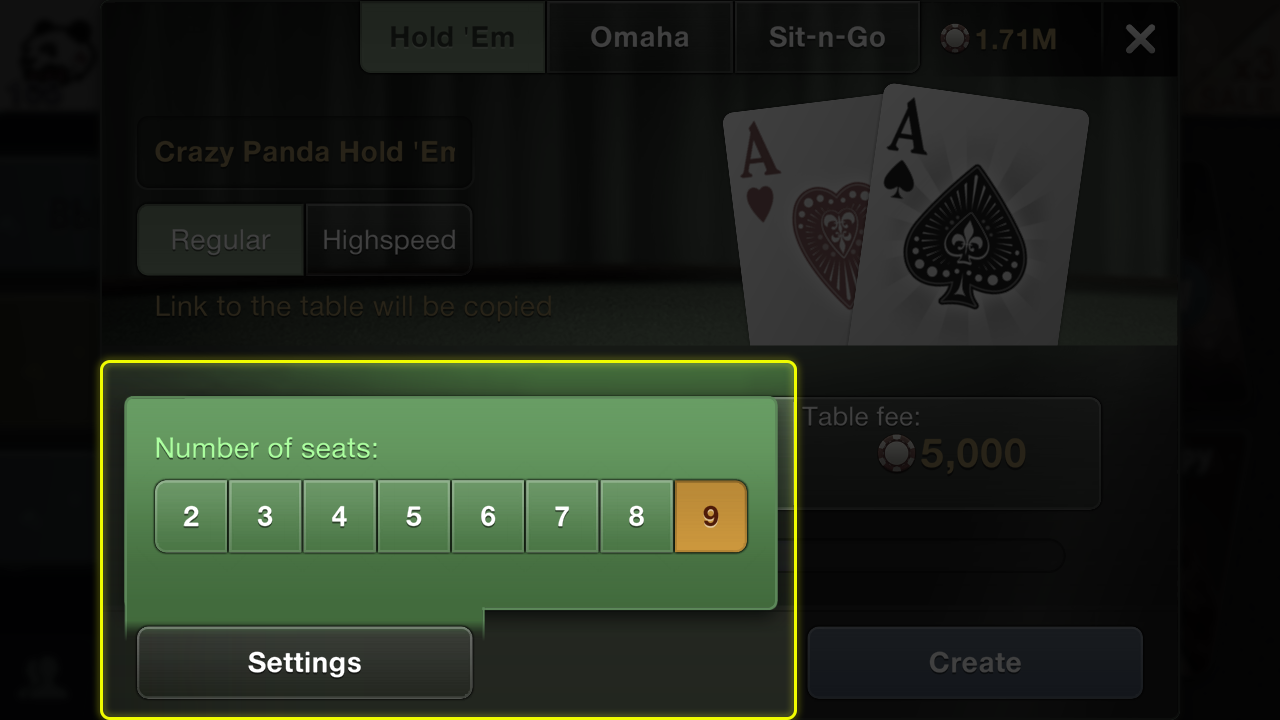The width and height of the screenshot is (1280, 720).
Task: Select 3 seats option
Action: coord(265,516)
